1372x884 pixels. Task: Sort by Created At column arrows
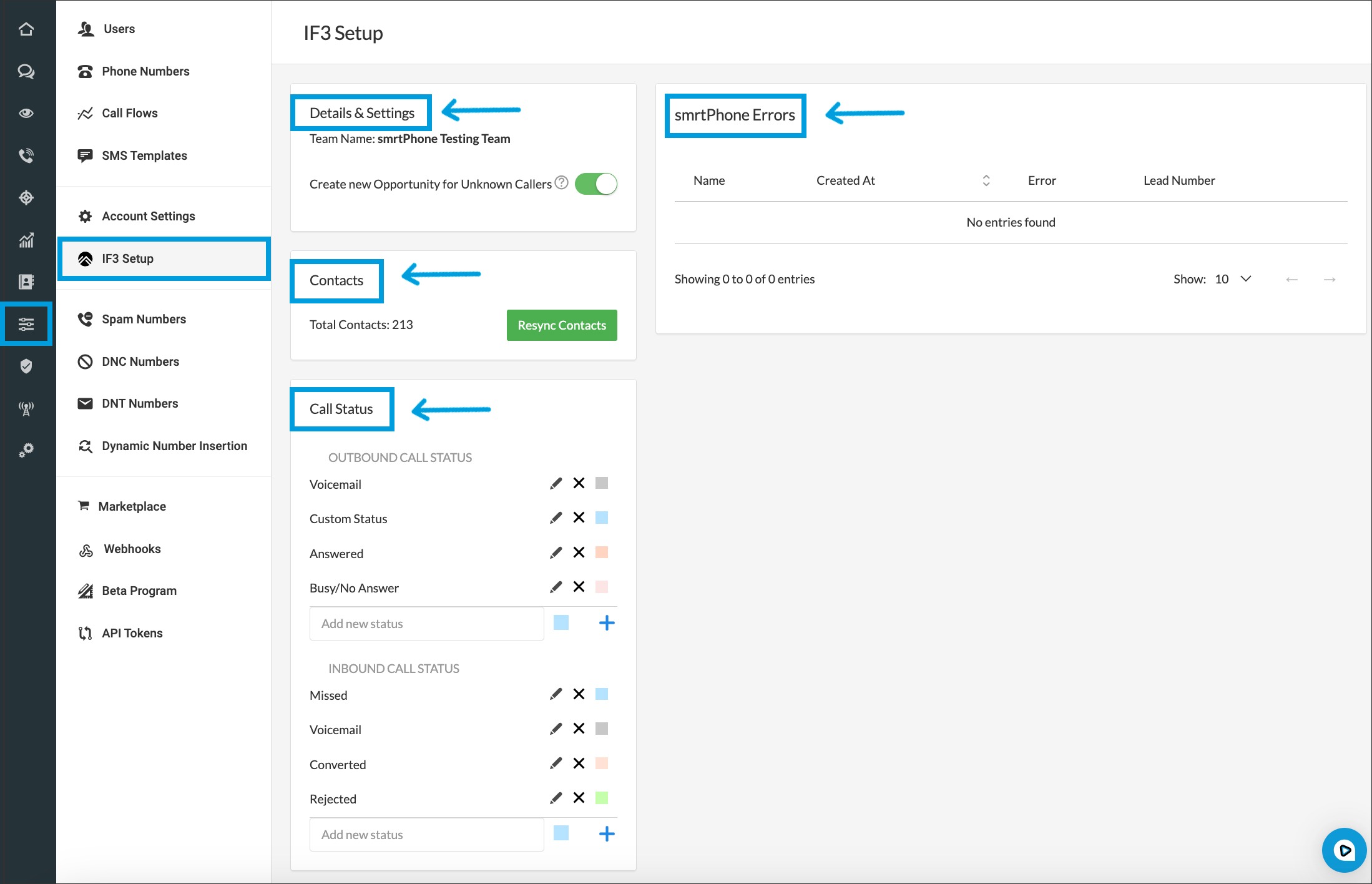pyautogui.click(x=986, y=180)
